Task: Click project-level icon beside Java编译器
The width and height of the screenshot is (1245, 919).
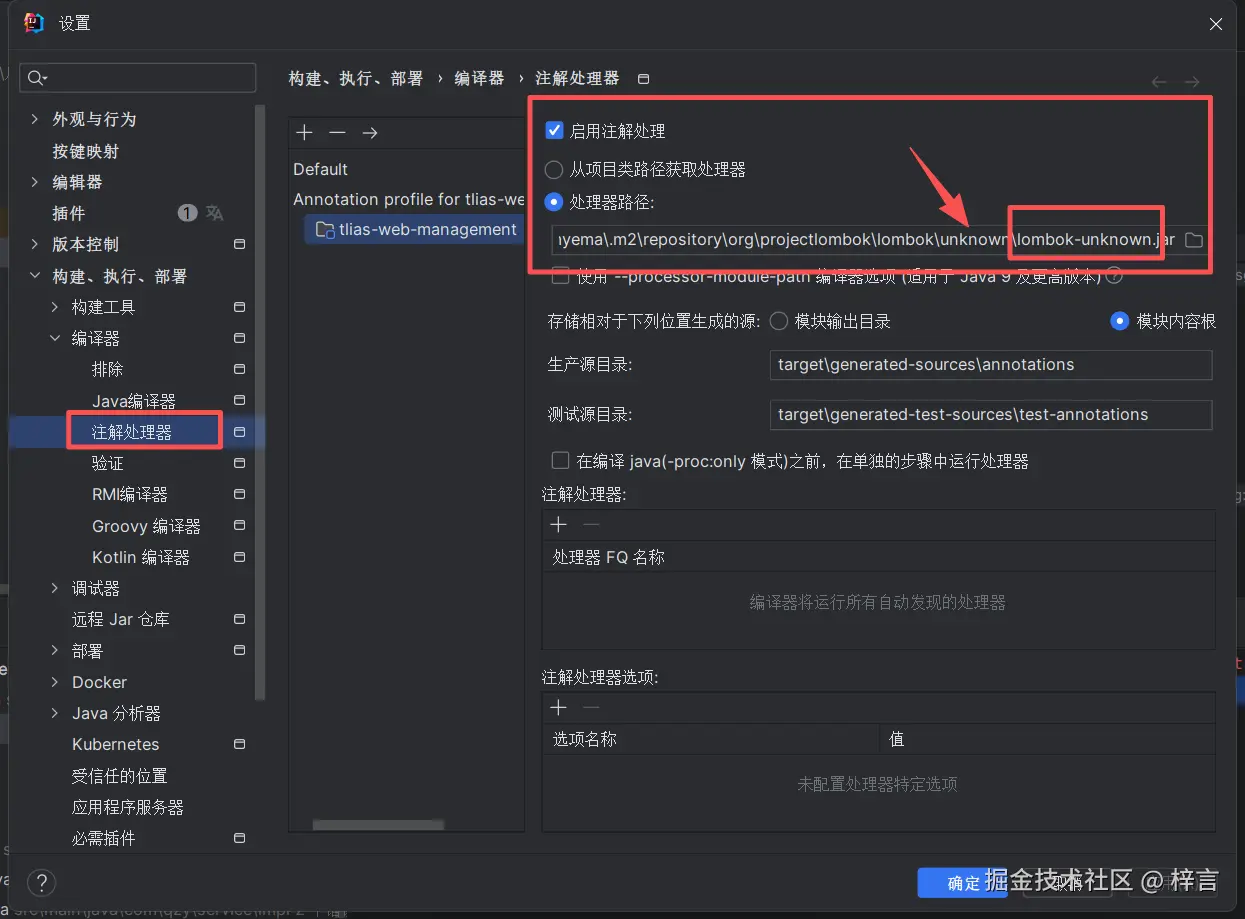Action: pos(239,401)
